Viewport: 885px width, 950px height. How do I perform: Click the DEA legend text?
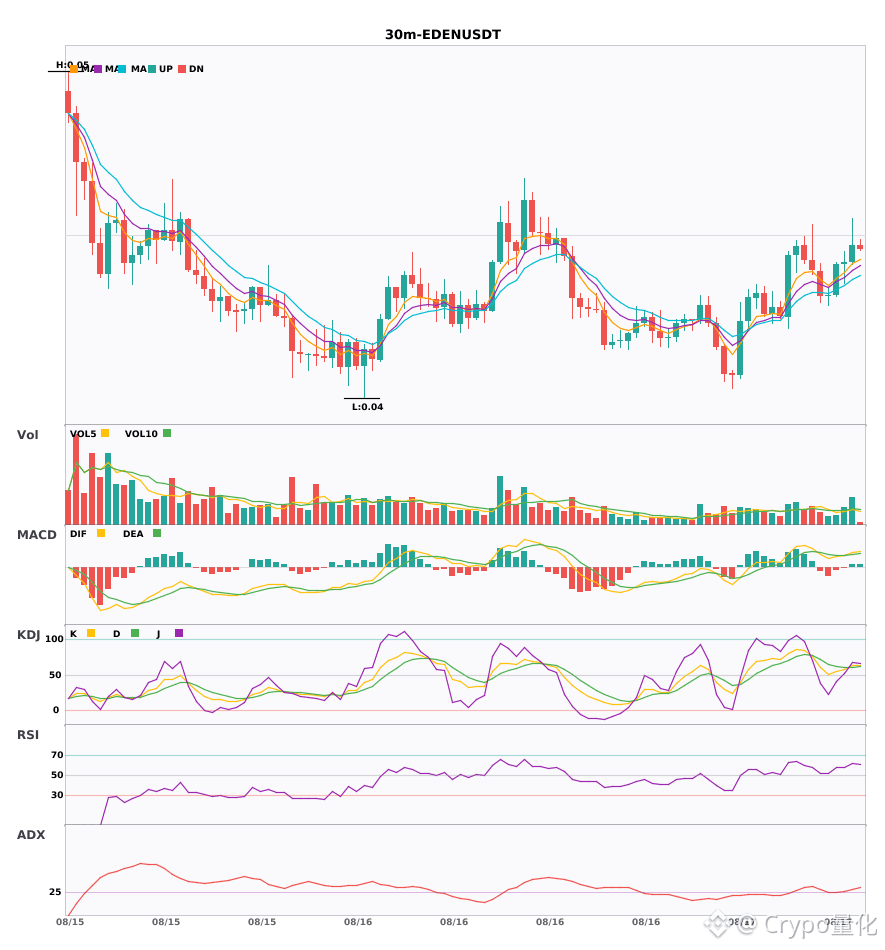[x=133, y=534]
